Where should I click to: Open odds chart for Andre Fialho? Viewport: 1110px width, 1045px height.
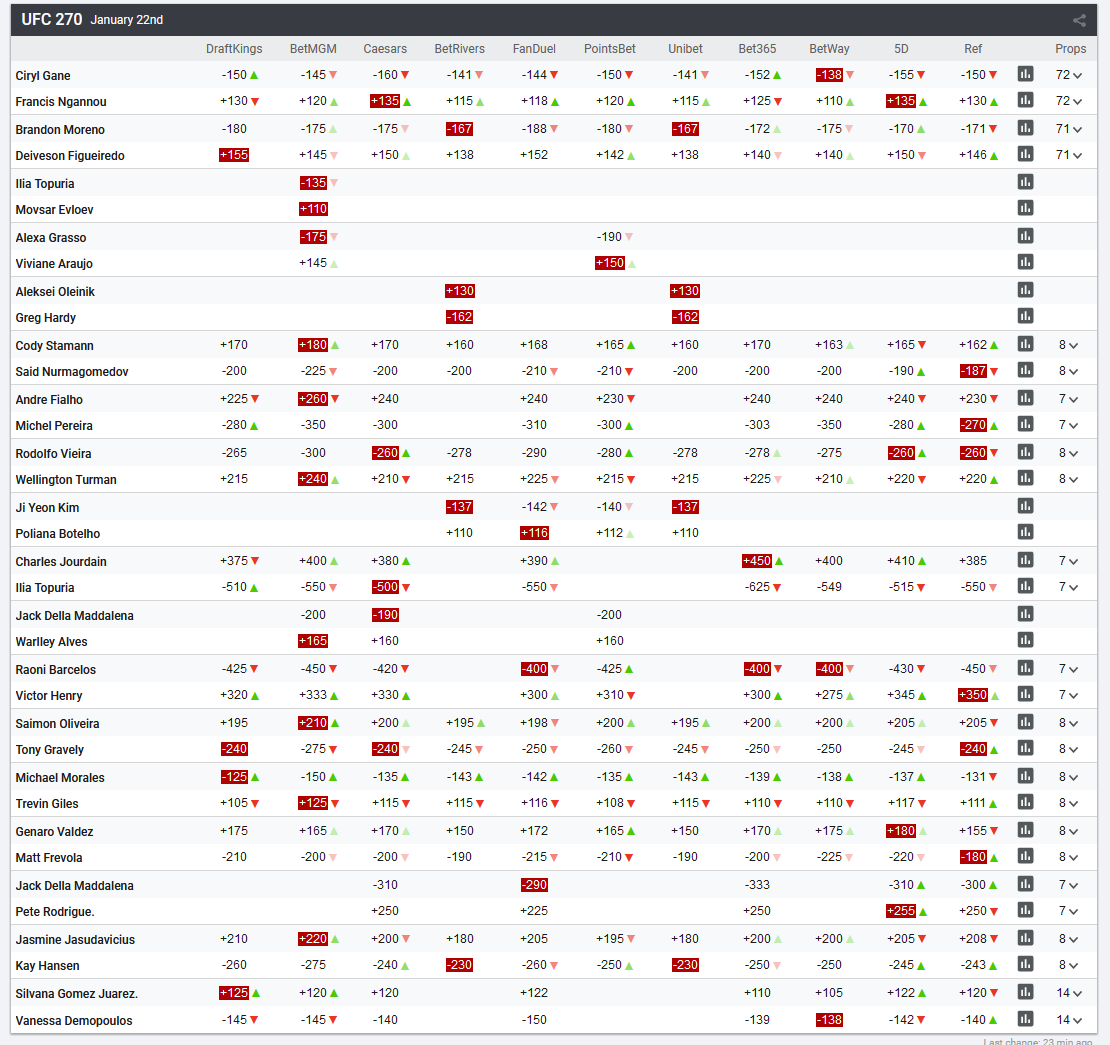tap(1025, 398)
